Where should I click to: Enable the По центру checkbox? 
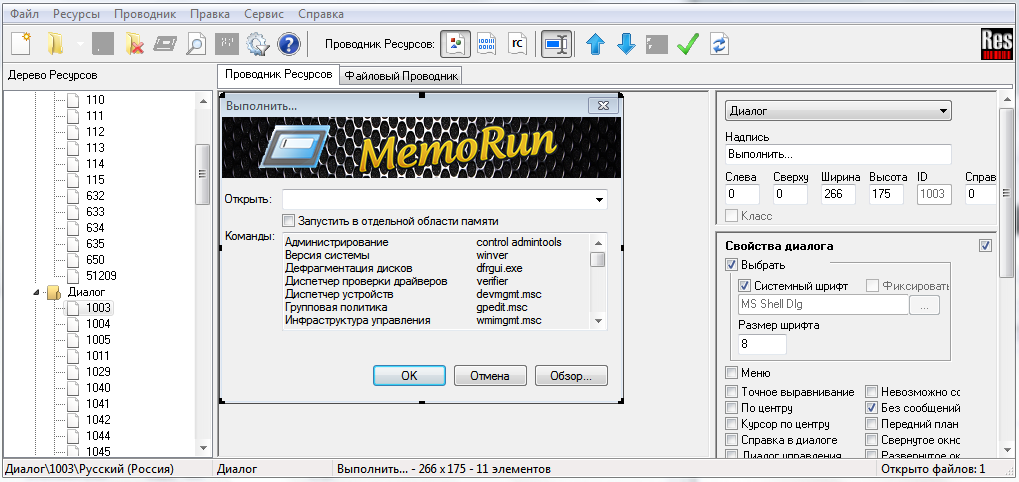pos(731,408)
